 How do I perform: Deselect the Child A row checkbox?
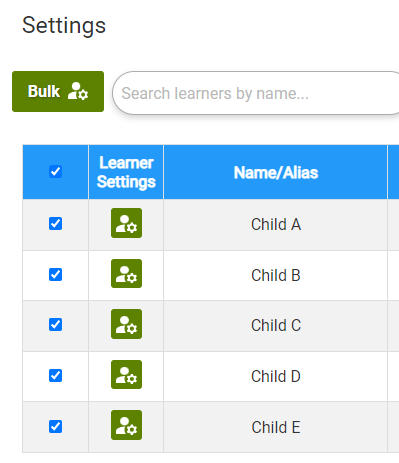(x=55, y=224)
